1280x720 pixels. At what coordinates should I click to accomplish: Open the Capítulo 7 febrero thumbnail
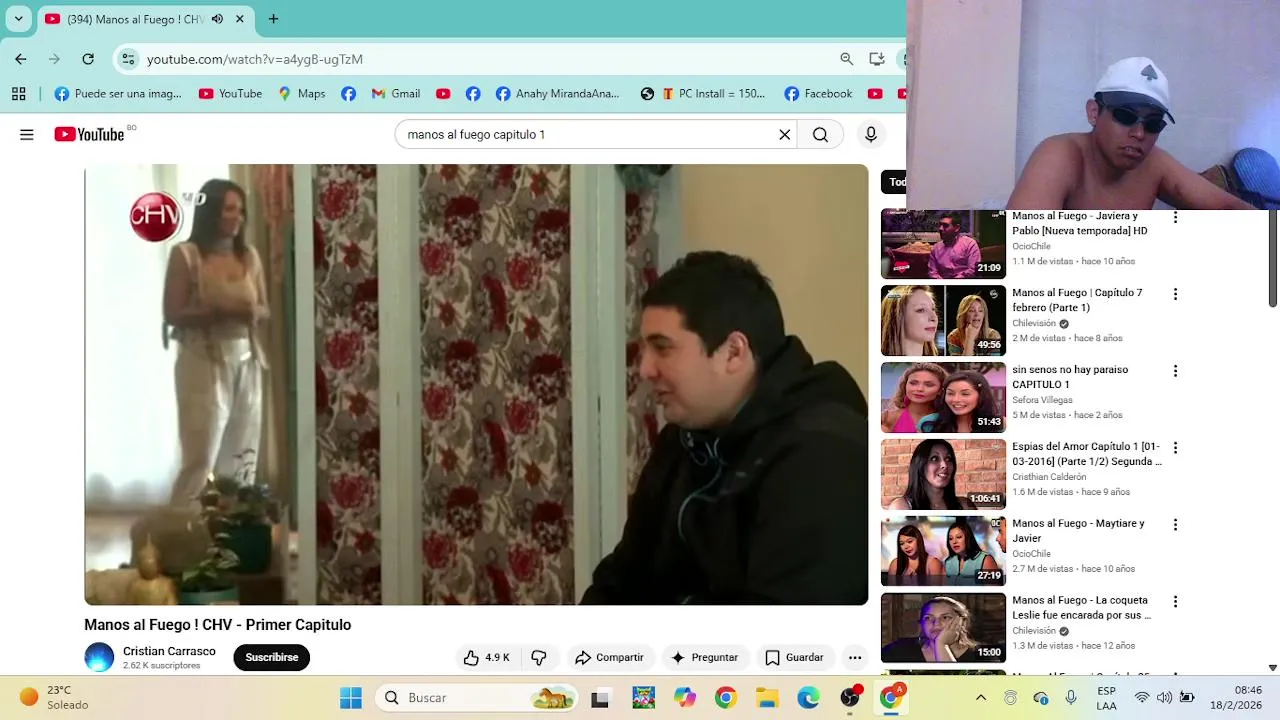943,321
